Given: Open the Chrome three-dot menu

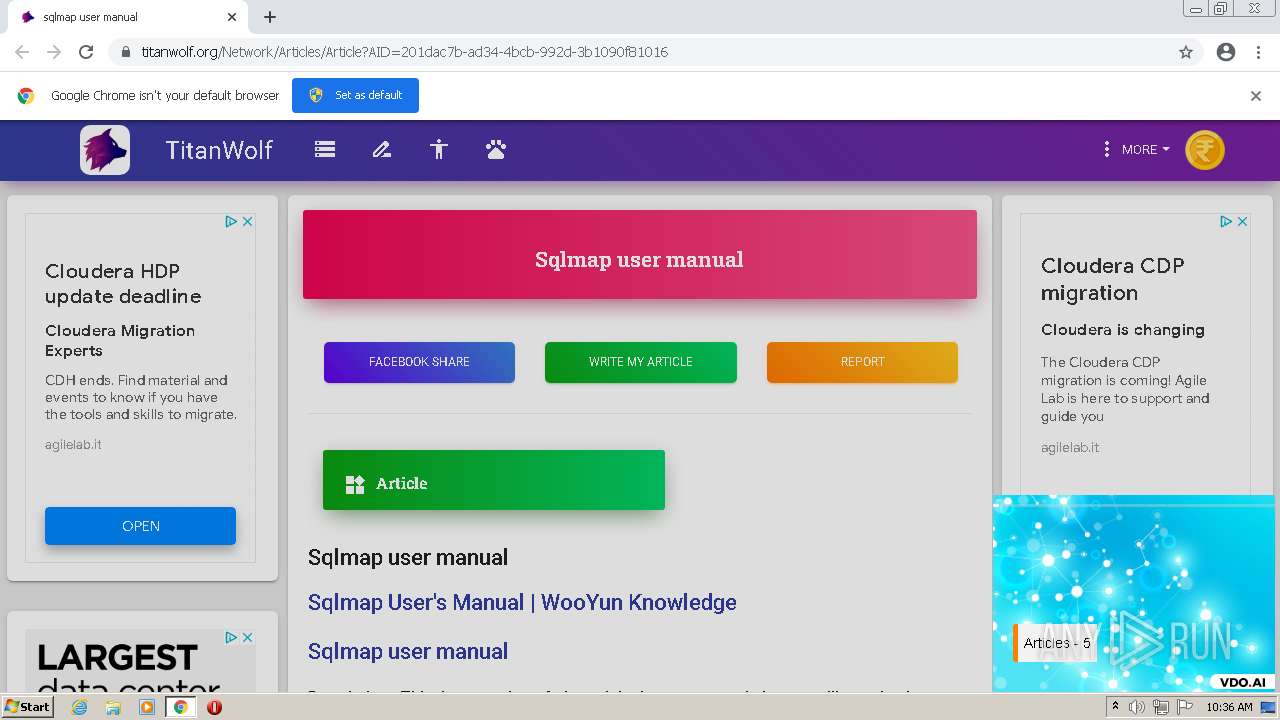Looking at the screenshot, I should point(1258,52).
